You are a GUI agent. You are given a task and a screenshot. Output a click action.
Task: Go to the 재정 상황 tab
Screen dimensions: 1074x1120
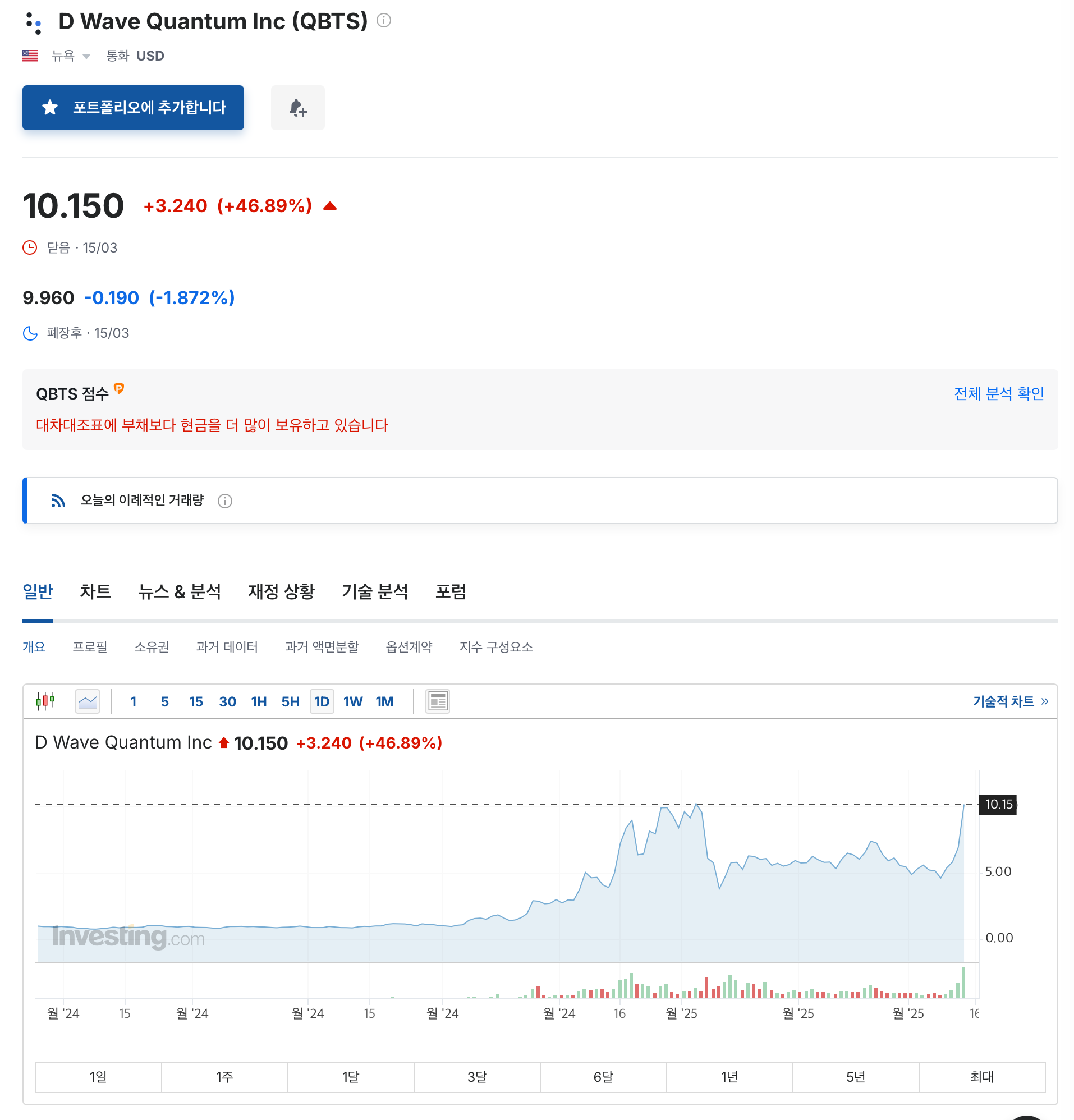point(281,591)
